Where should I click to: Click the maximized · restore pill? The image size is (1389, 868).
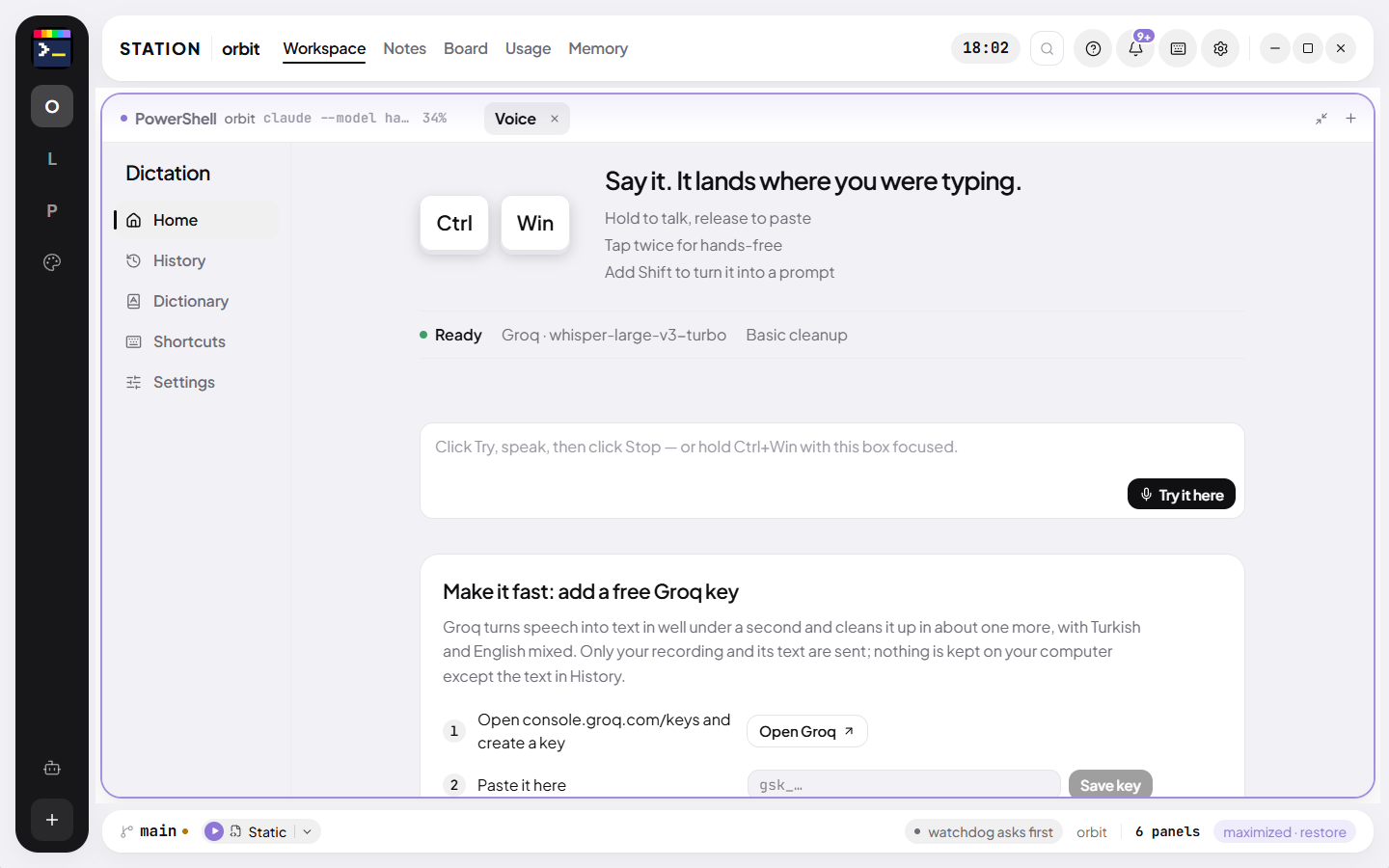point(1285,831)
